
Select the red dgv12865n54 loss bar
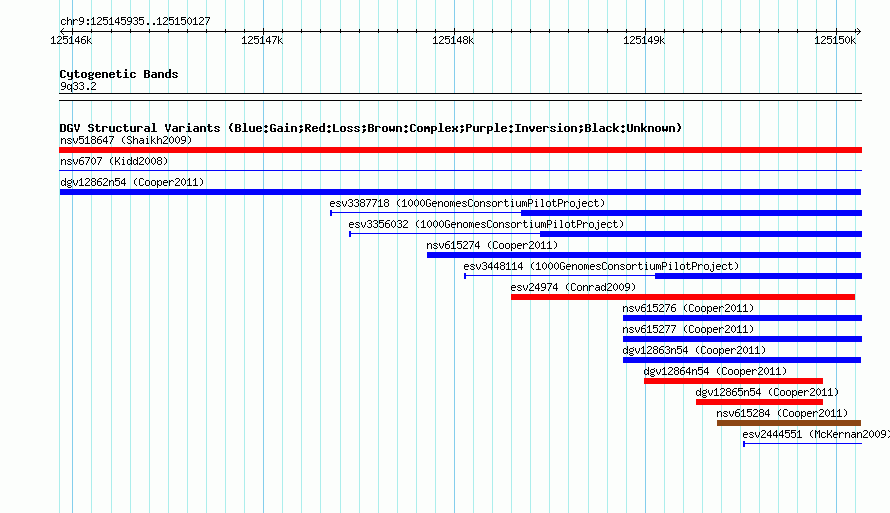pyautogui.click(x=759, y=402)
